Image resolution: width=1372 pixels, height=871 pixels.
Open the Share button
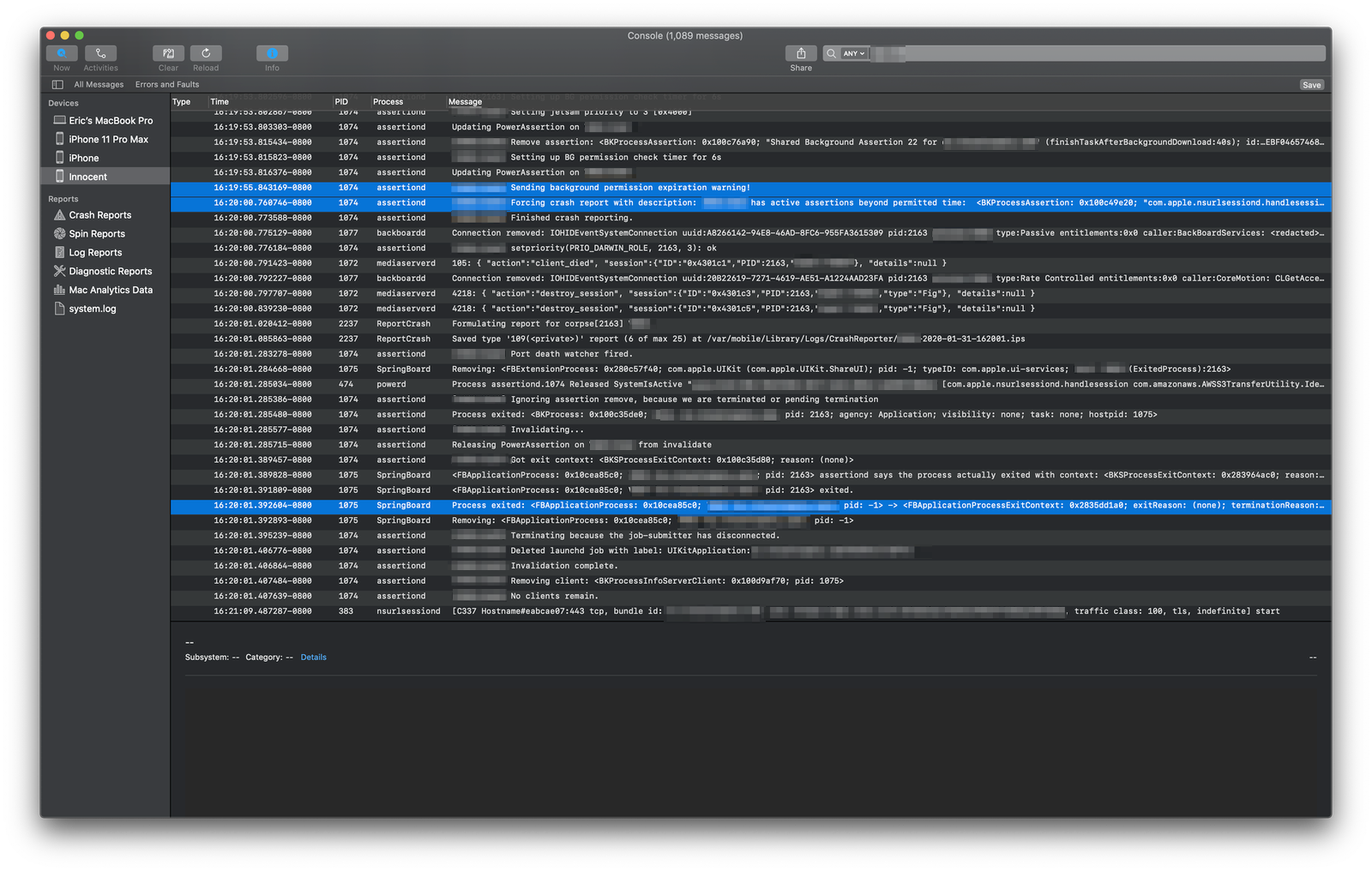801,53
